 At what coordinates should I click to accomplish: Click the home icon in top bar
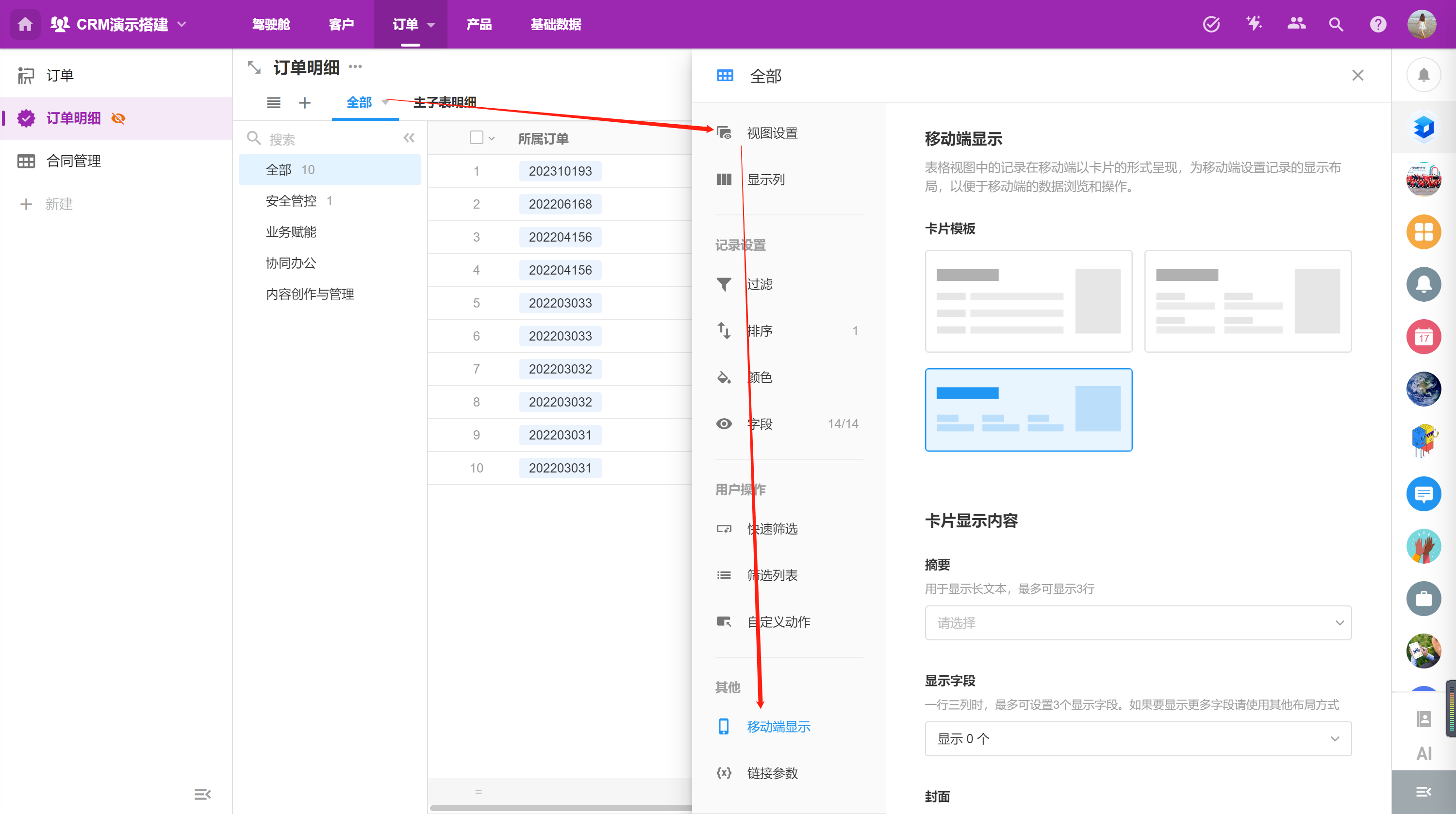(25, 24)
